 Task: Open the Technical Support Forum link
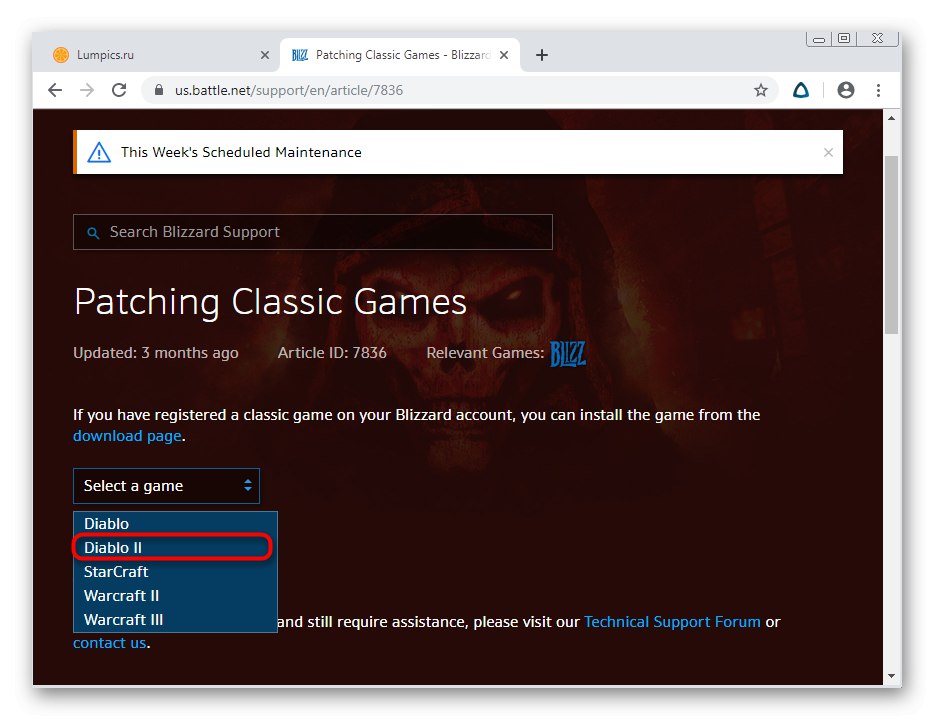(673, 622)
